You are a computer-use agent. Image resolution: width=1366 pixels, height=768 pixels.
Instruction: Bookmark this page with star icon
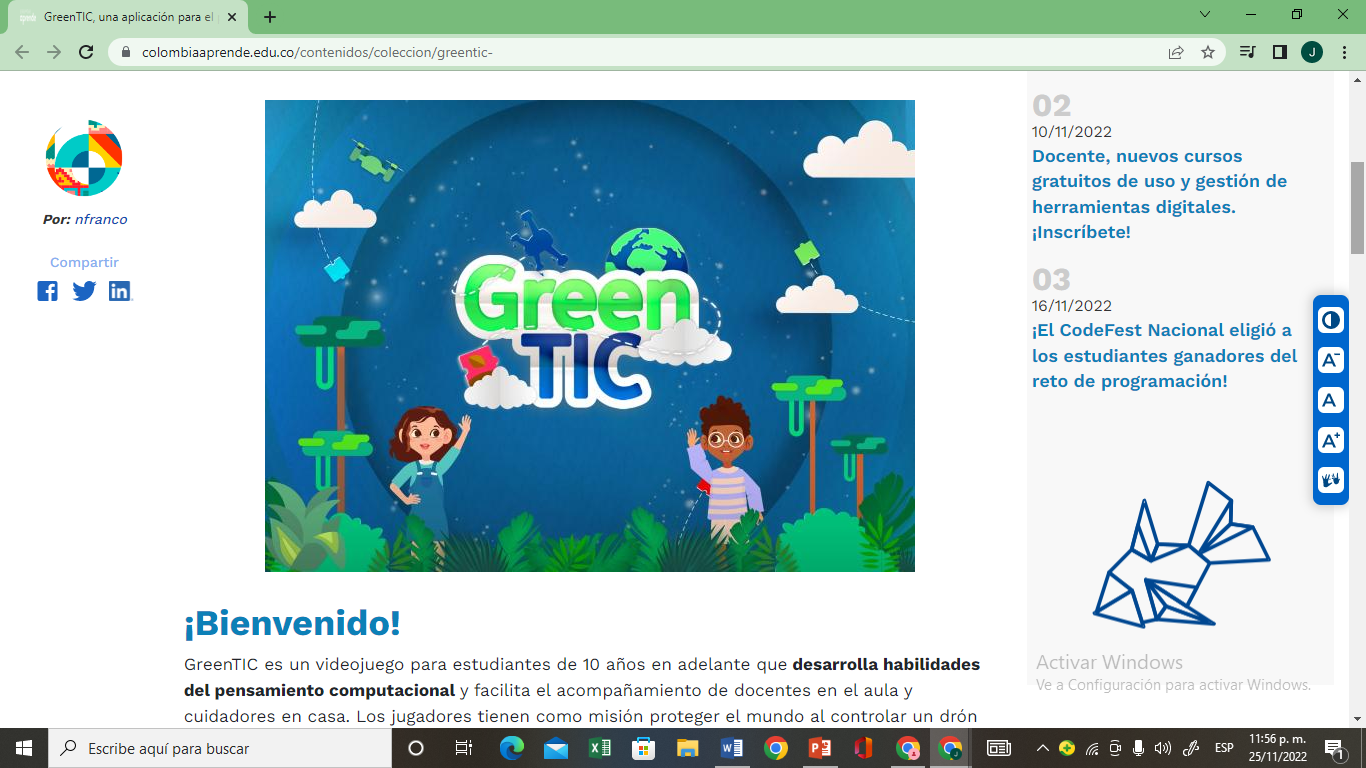(1208, 52)
